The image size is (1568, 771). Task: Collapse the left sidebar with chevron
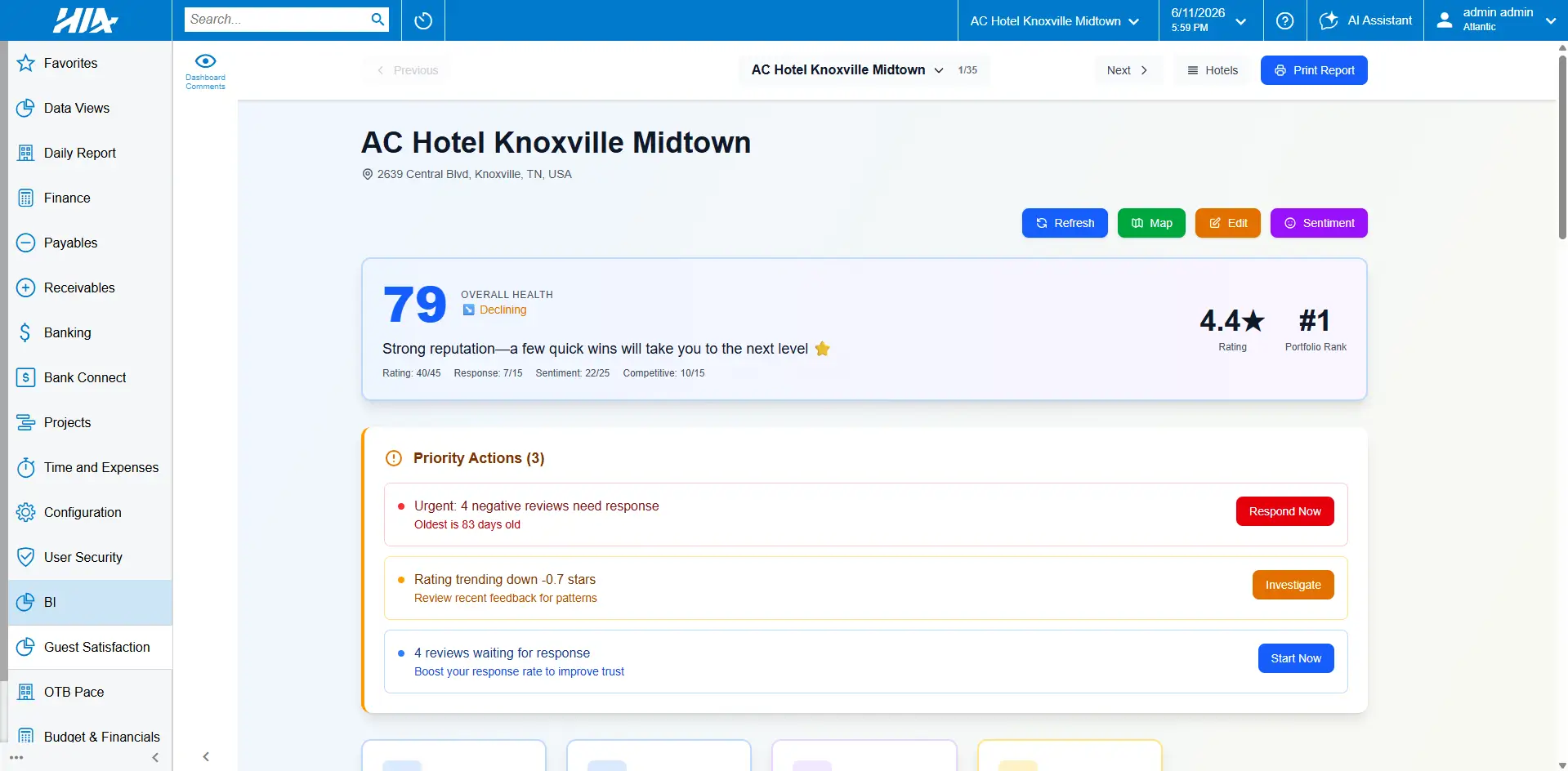point(155,757)
